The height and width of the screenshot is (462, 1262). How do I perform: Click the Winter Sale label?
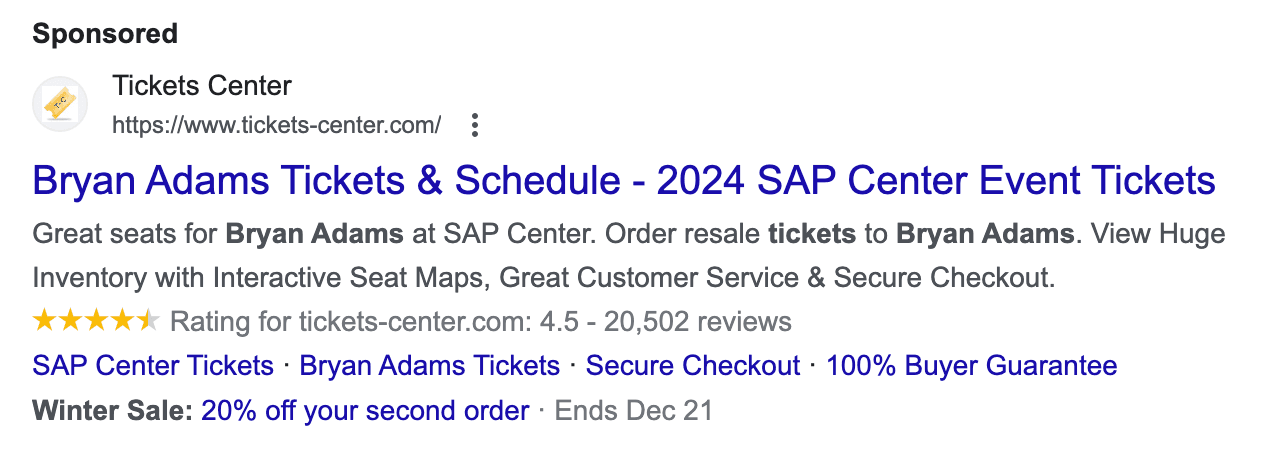[x=113, y=411]
